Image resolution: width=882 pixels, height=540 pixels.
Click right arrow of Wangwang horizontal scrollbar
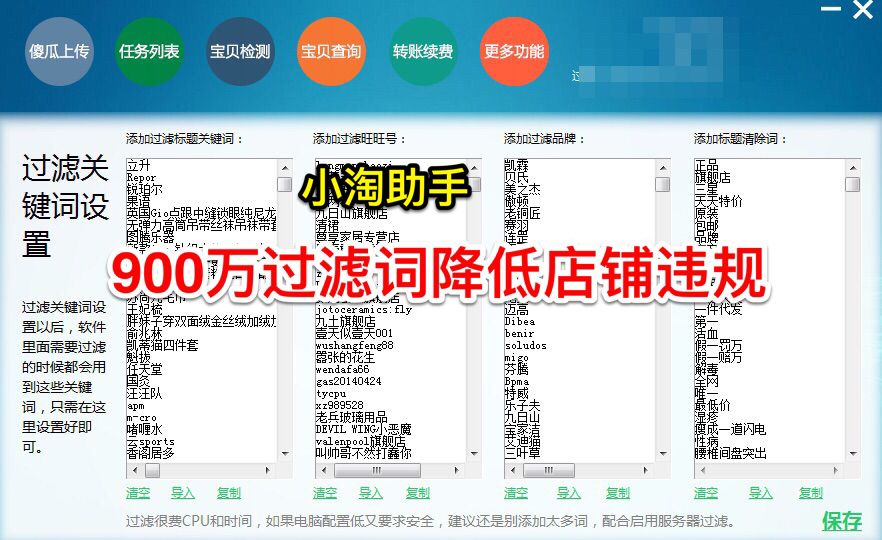coord(457,470)
